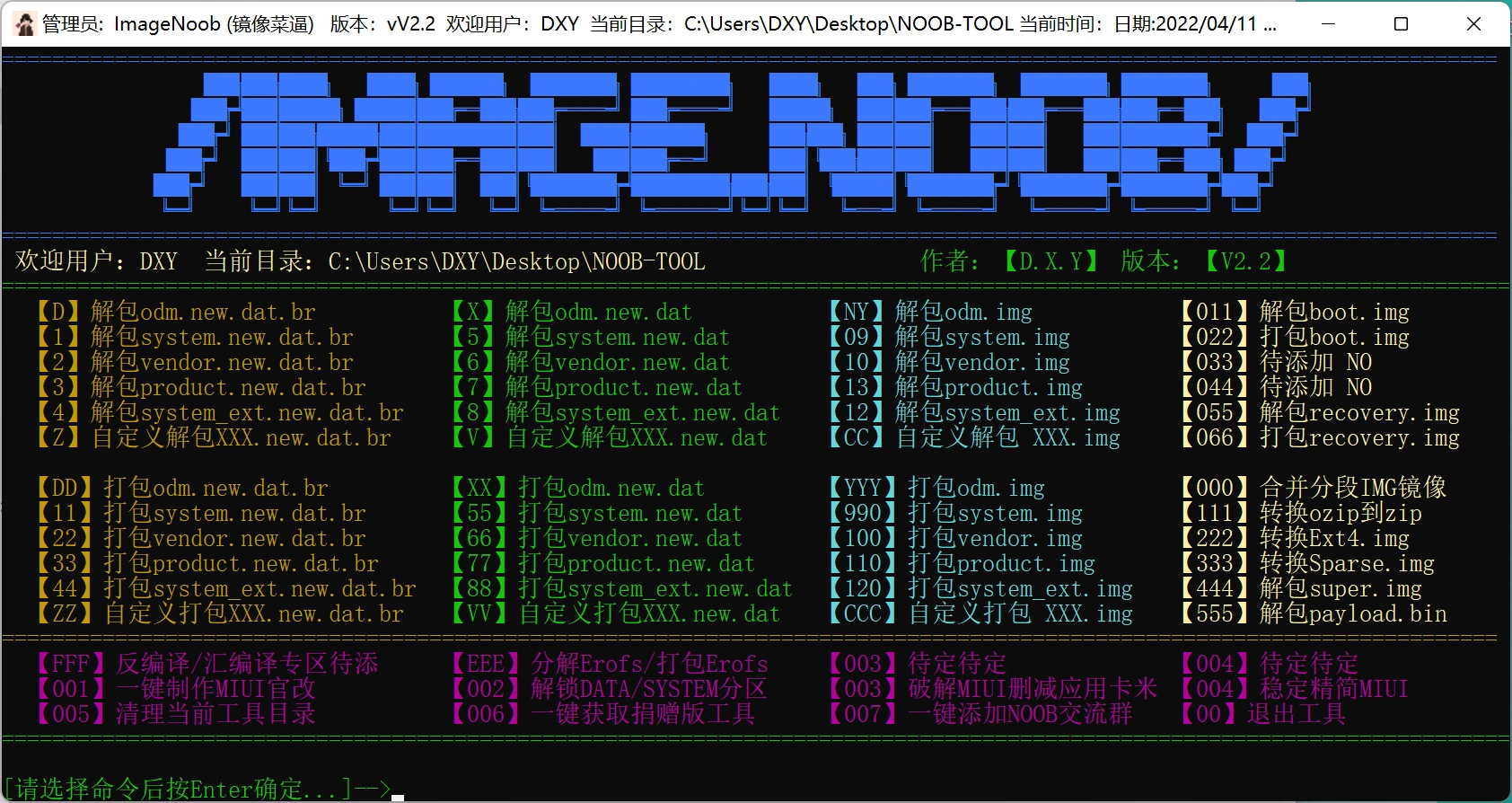Select the 【555】 解包payload.bin entry
This screenshot has width=1512, height=803.
pos(1313,614)
